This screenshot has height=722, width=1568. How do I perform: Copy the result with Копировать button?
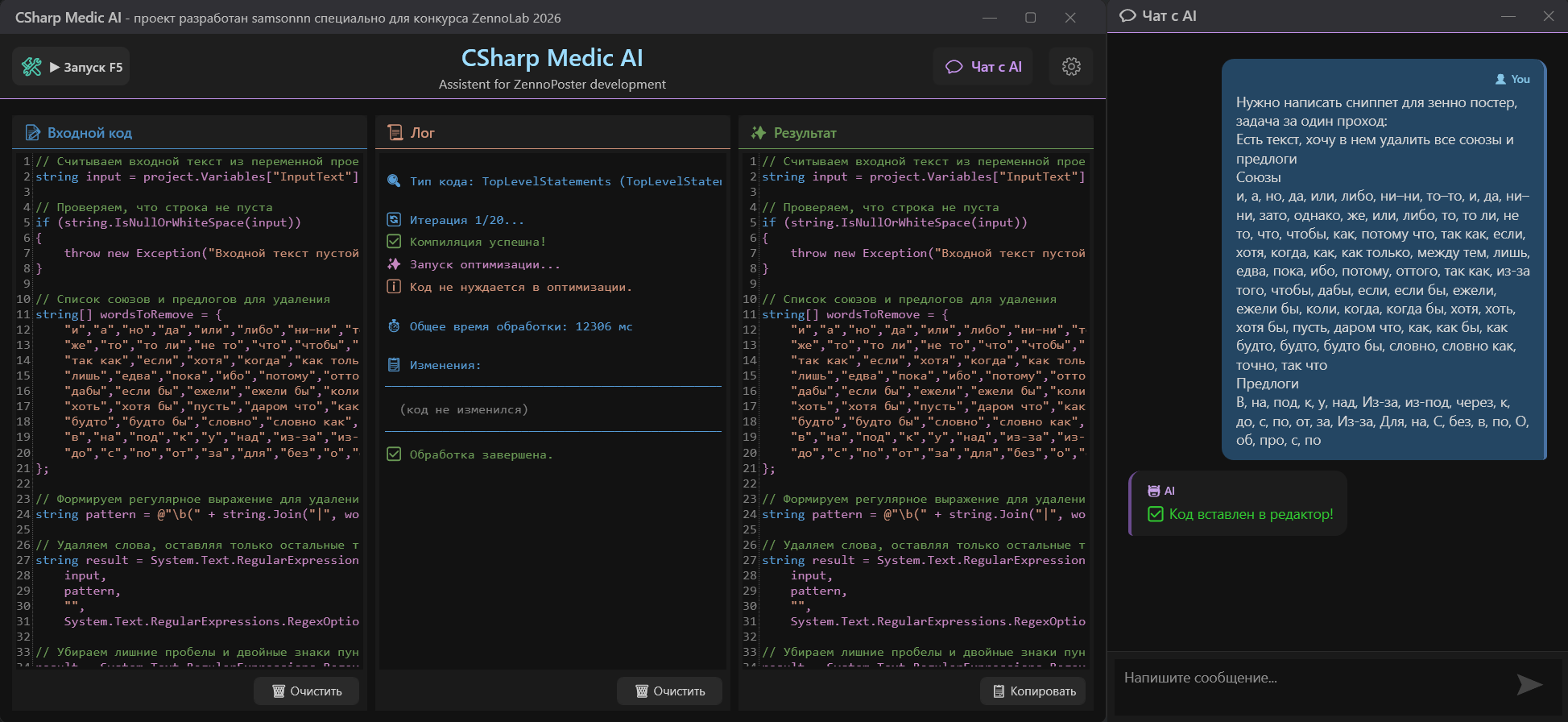[1033, 691]
